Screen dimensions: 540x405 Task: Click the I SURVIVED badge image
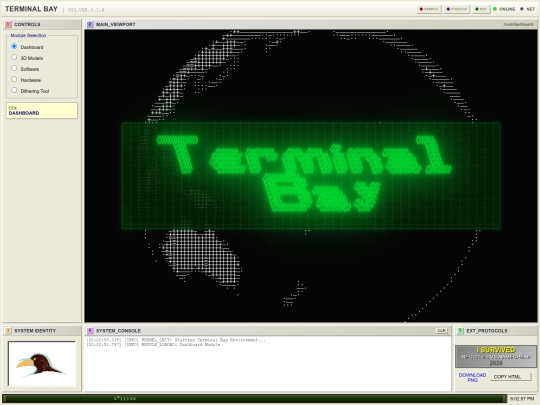click(x=496, y=356)
